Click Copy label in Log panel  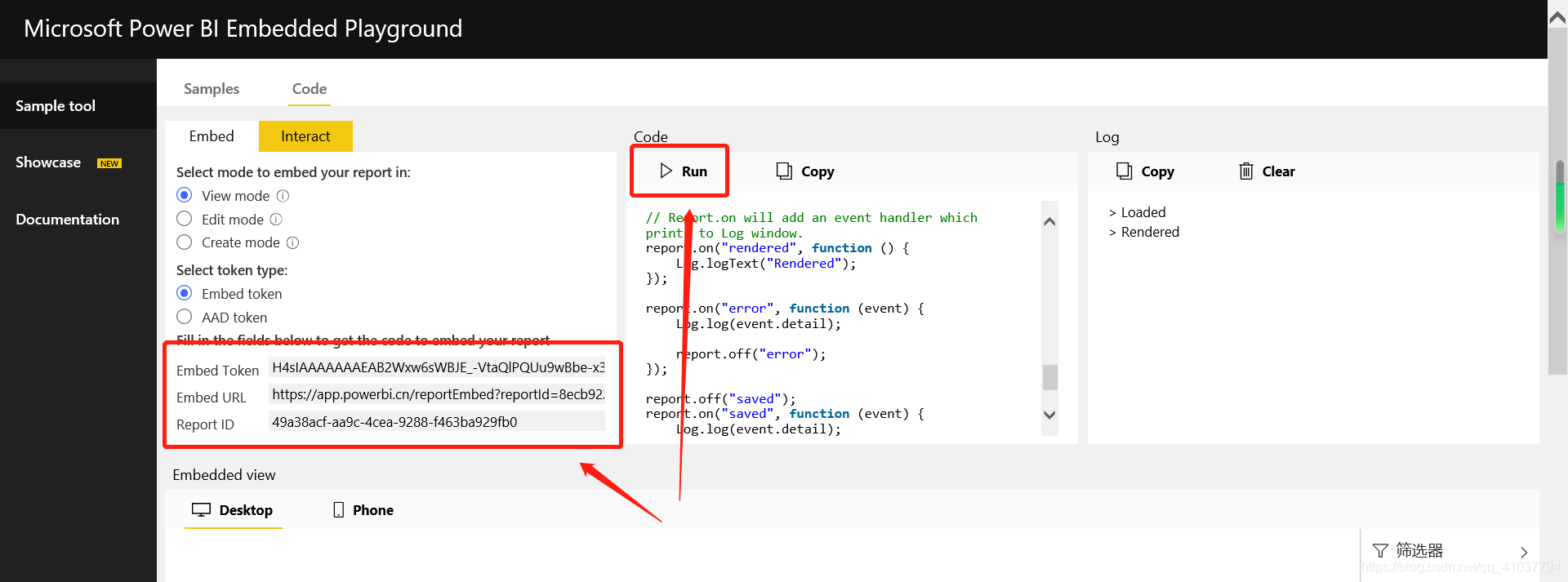coord(1157,171)
